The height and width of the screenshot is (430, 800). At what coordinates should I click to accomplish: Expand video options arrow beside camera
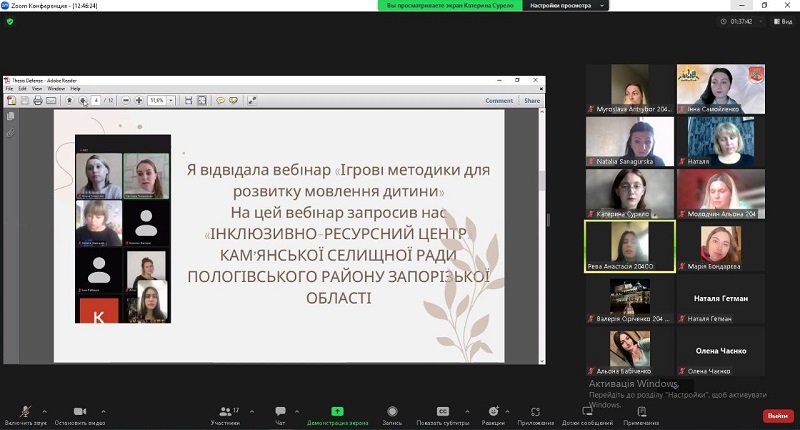coord(103,411)
